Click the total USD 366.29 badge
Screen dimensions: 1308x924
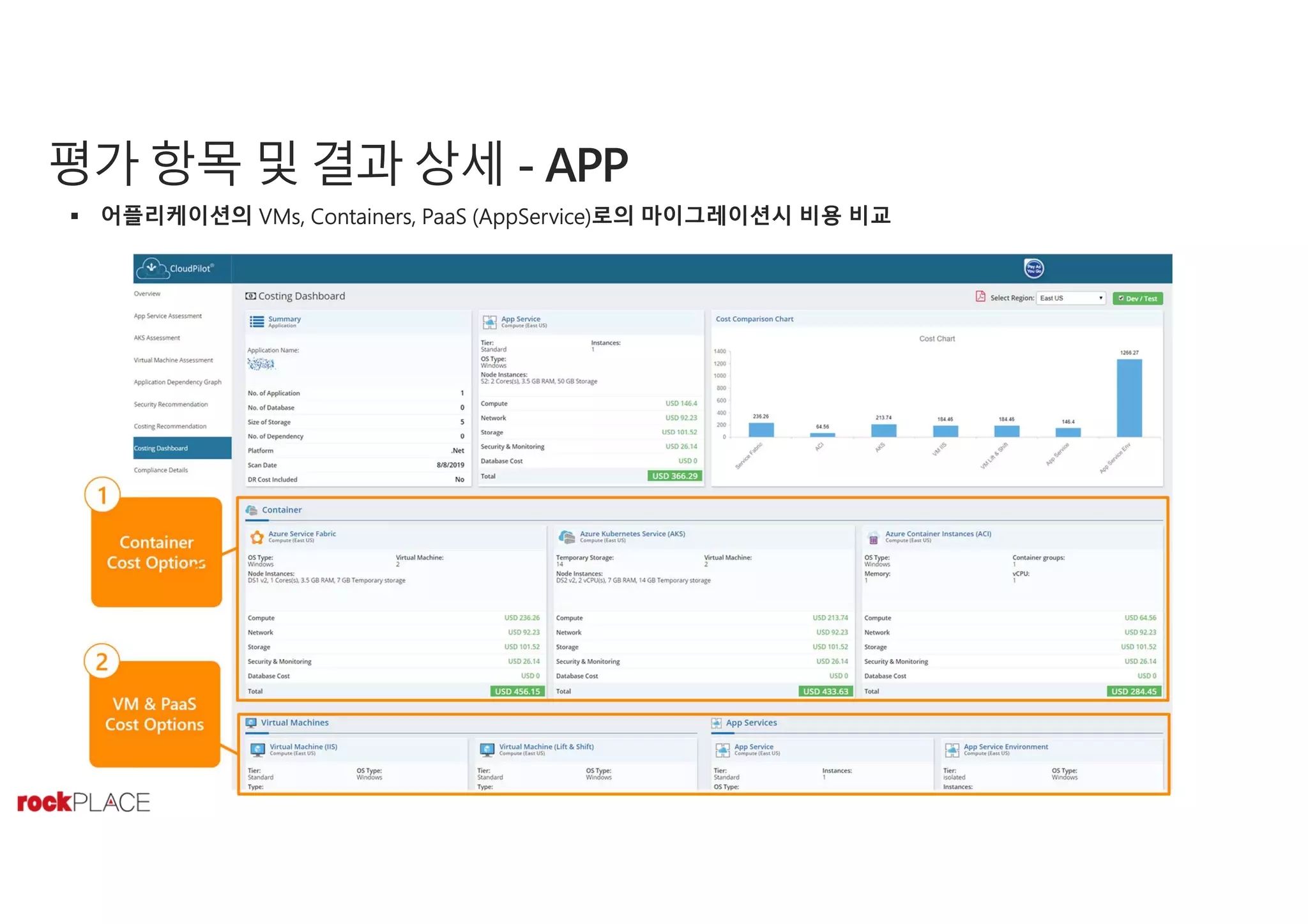point(674,476)
